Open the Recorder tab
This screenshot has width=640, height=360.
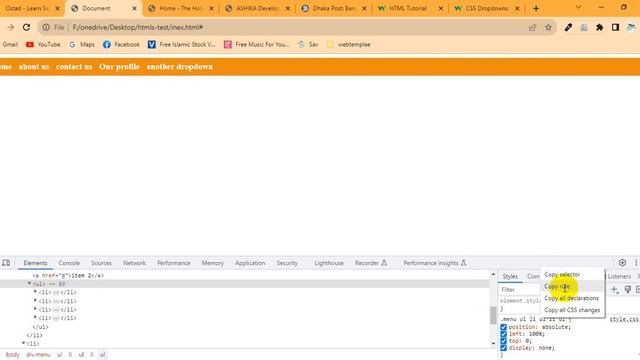coord(371,263)
